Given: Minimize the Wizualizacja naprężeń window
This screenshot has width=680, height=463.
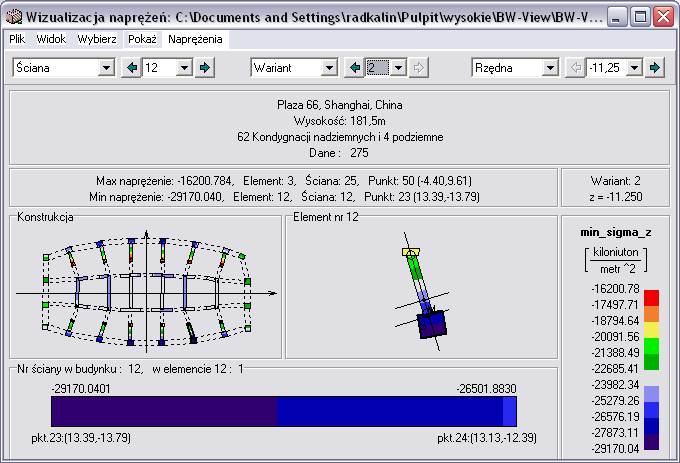Looking at the screenshot, I should click(x=617, y=17).
